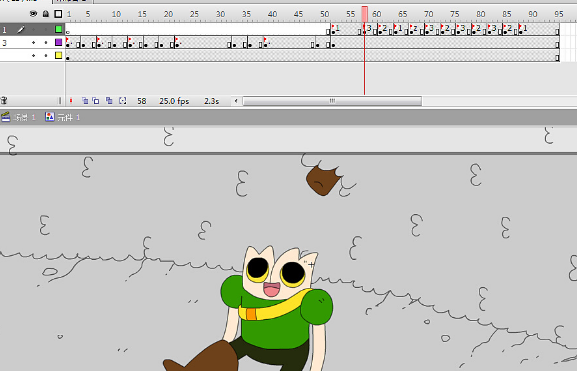The height and width of the screenshot is (371, 577).
Task: Select layer 1 keyframe at frame 61
Action: click(x=380, y=29)
